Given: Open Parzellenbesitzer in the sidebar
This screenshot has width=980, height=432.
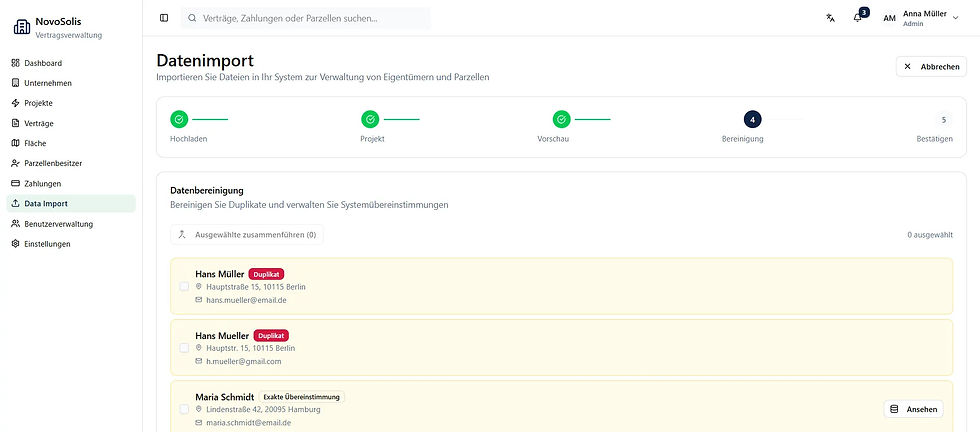Looking at the screenshot, I should pyautogui.click(x=71, y=163).
